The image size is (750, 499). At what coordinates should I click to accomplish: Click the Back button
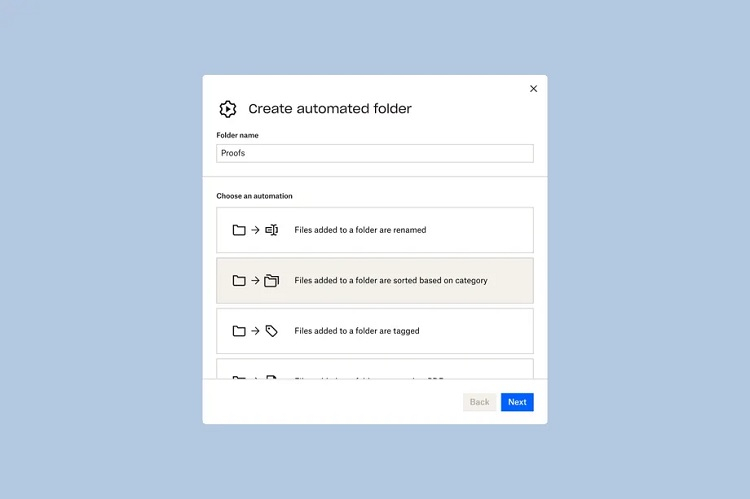point(479,402)
